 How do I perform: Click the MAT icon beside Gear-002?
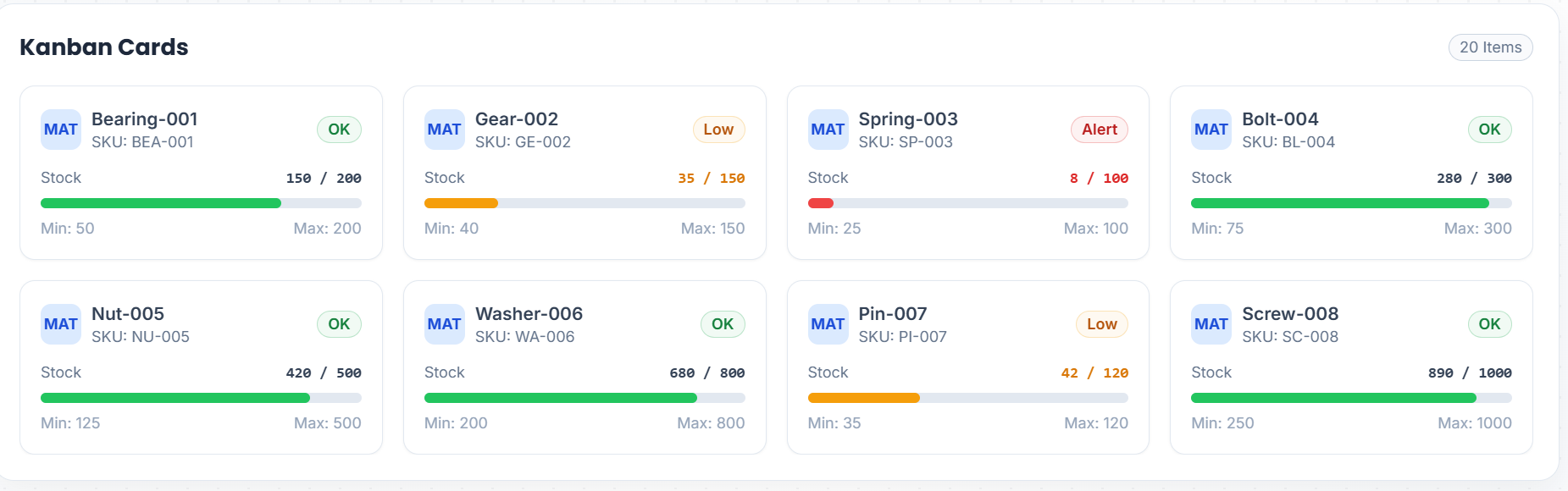click(444, 130)
